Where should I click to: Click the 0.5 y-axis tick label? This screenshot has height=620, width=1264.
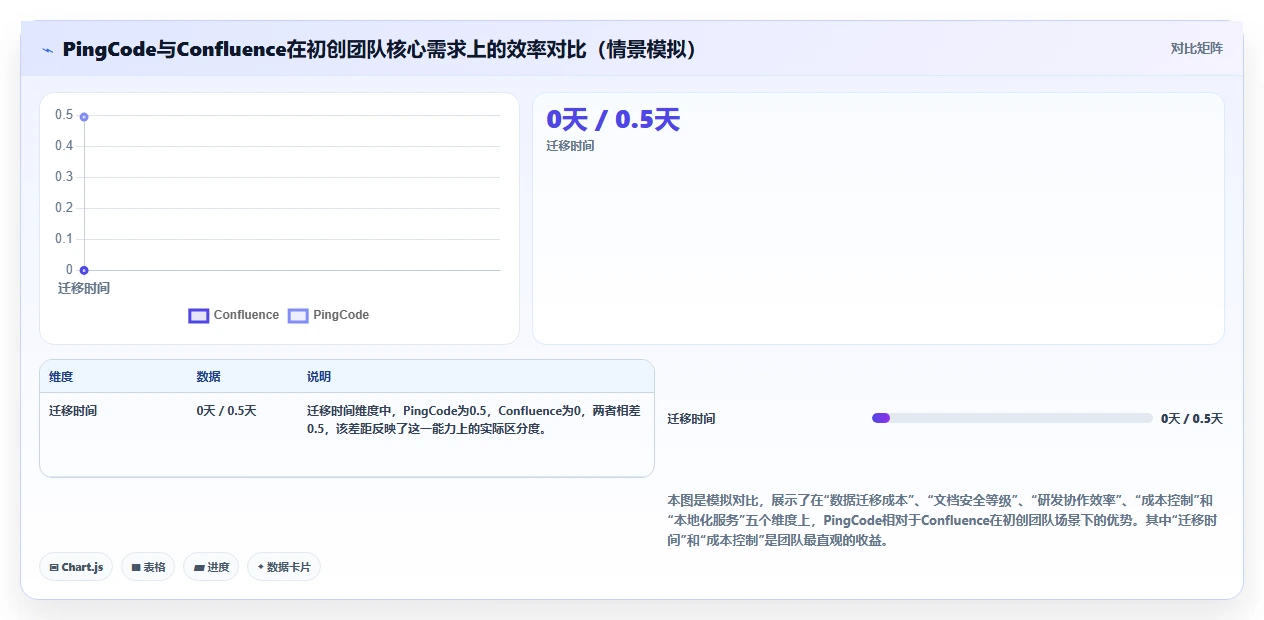coord(64,115)
